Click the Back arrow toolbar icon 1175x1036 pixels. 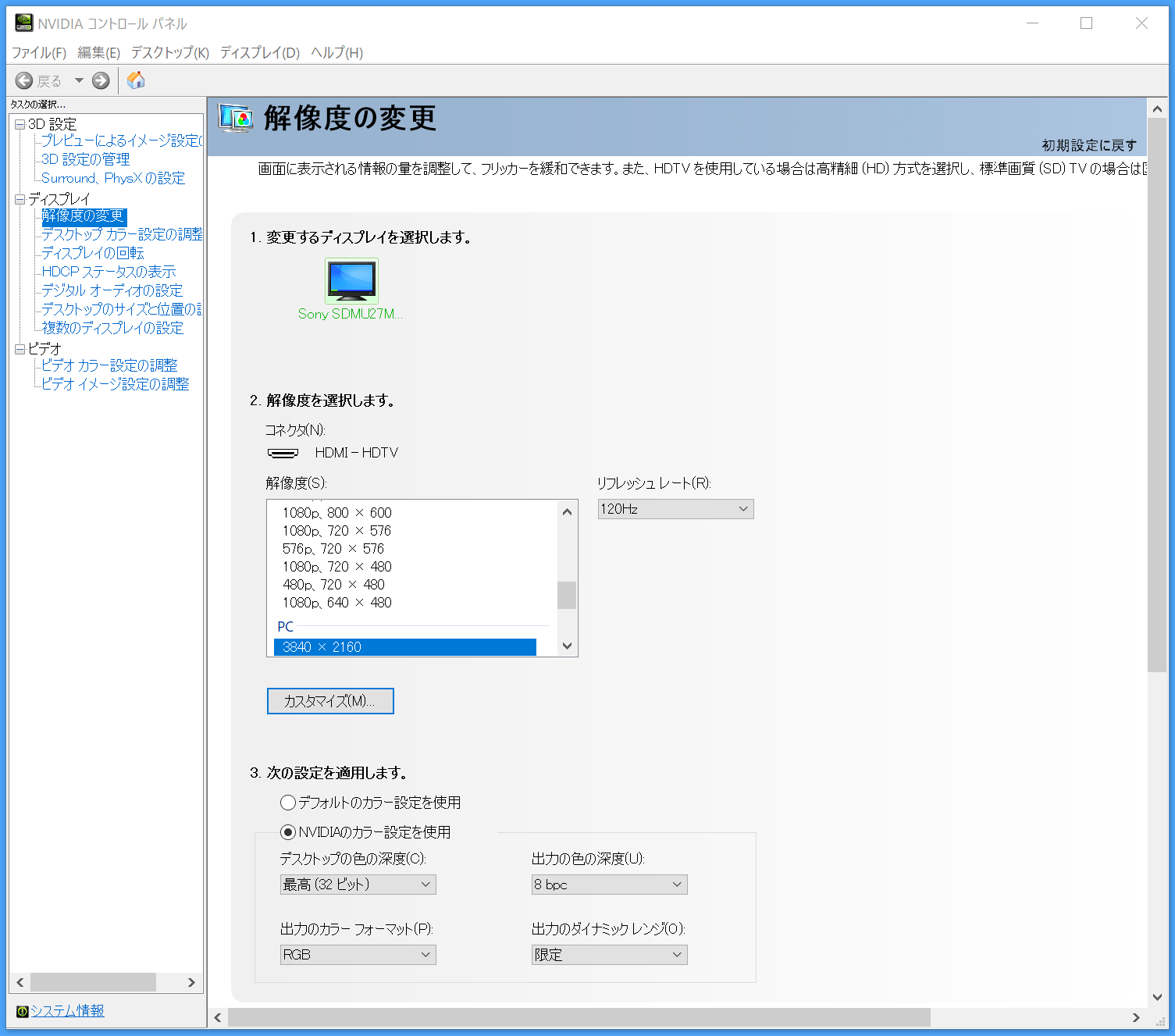coord(24,80)
